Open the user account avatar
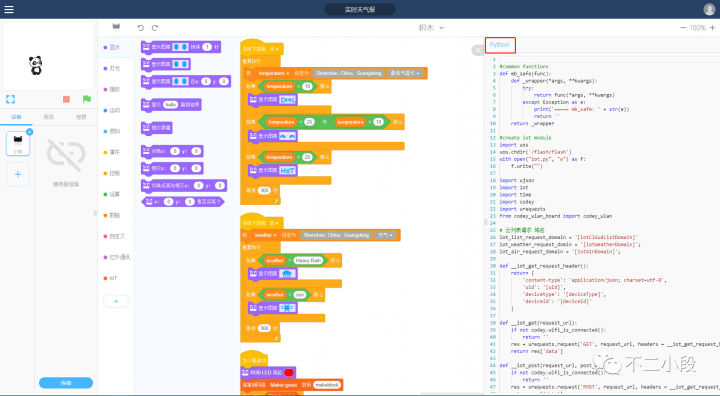 [709, 9]
